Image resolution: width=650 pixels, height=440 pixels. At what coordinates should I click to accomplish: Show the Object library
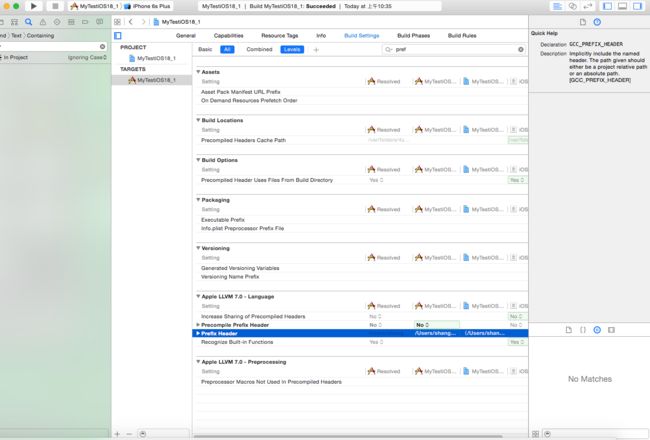[x=597, y=330]
